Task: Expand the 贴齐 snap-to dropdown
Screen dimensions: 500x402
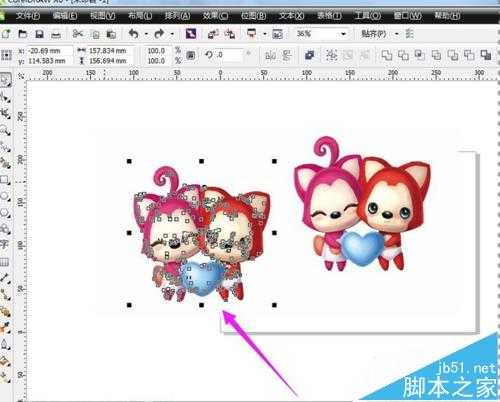Action: click(x=397, y=34)
